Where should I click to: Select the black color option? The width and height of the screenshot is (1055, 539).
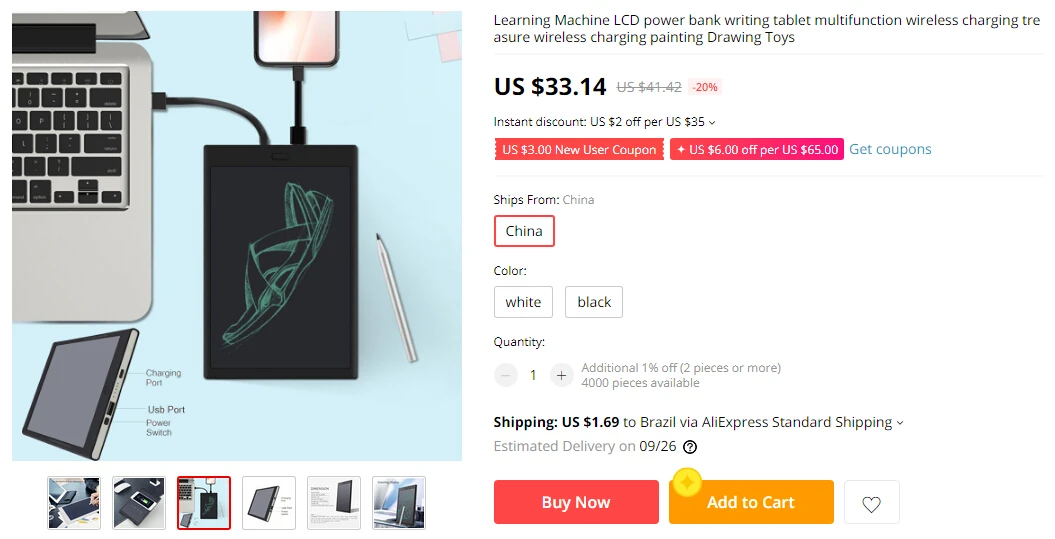pyautogui.click(x=594, y=302)
